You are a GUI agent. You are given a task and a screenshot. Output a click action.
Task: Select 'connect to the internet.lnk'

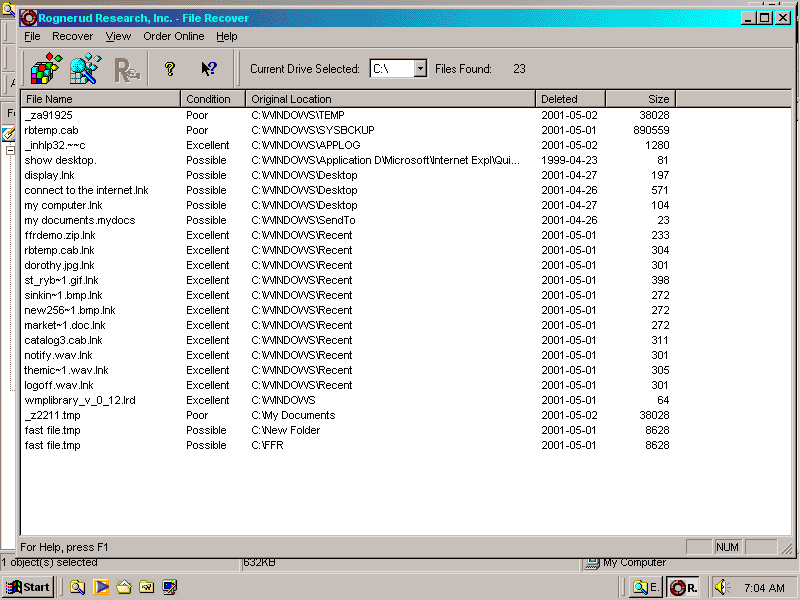point(86,190)
